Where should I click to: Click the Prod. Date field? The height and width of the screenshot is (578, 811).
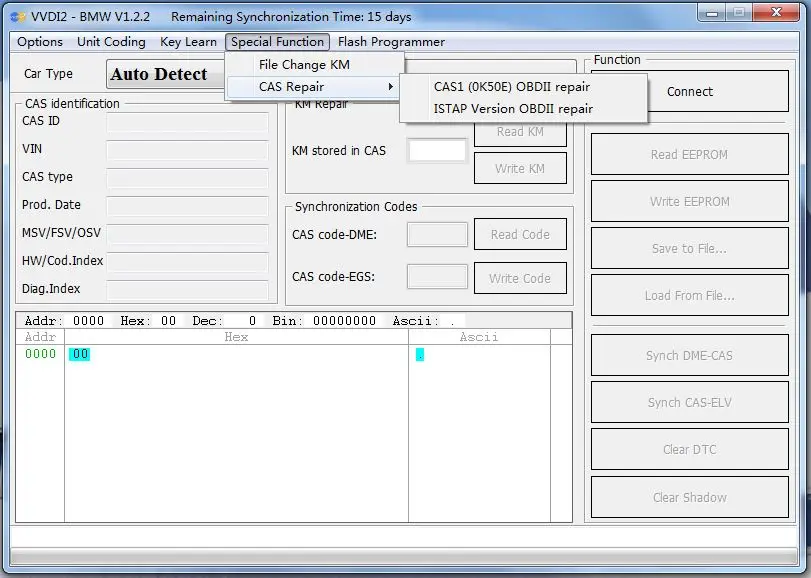click(187, 206)
